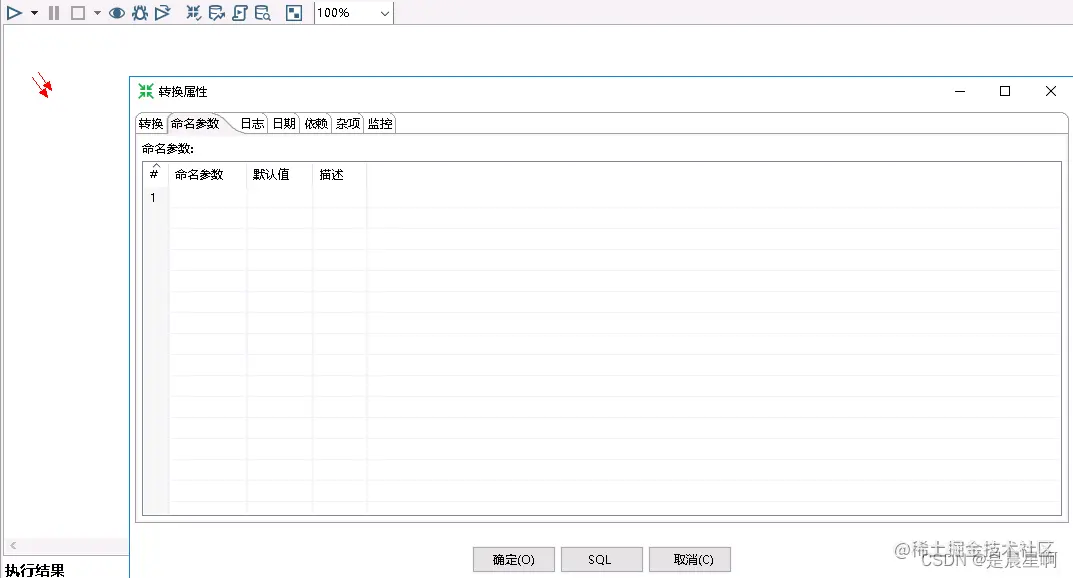Switch to the 转换 tab
This screenshot has height=578, width=1073.
click(151, 124)
